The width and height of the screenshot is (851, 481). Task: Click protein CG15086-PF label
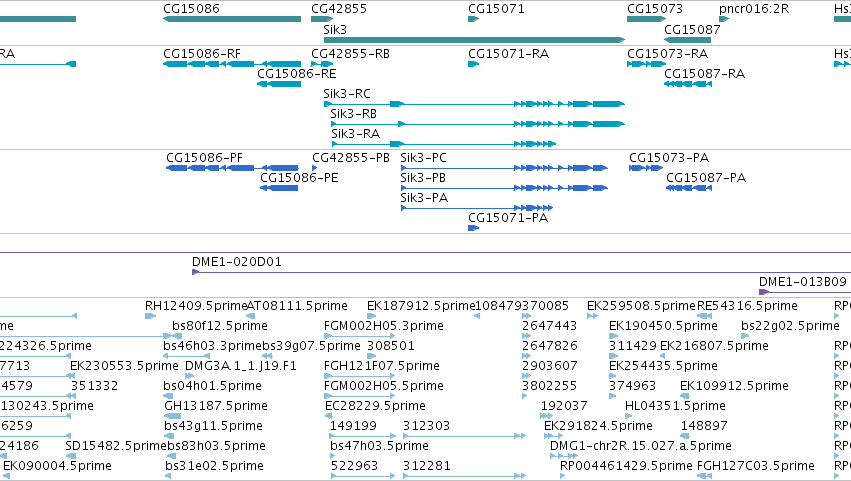(204, 158)
